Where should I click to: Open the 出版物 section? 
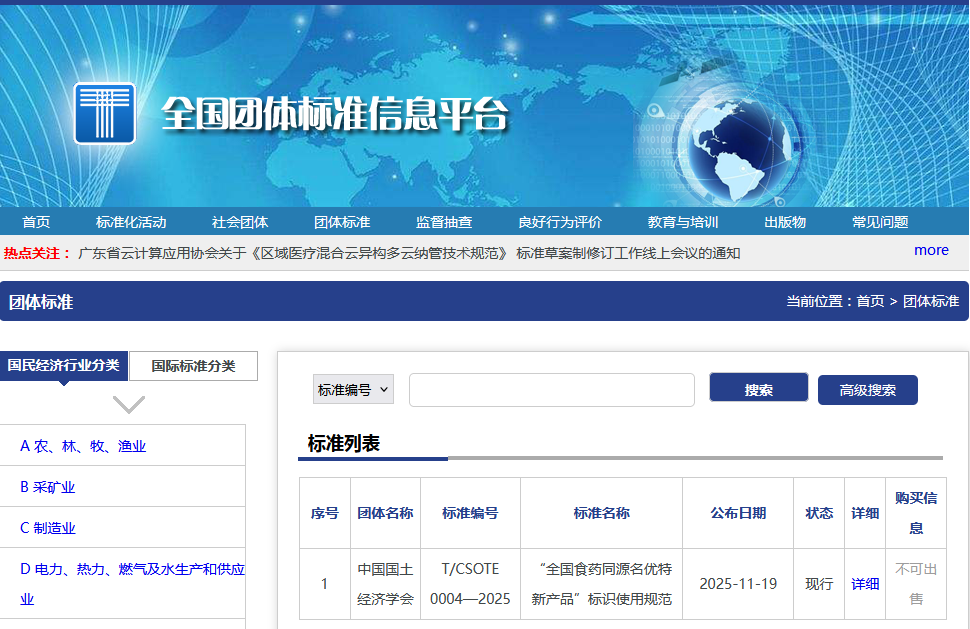click(784, 222)
